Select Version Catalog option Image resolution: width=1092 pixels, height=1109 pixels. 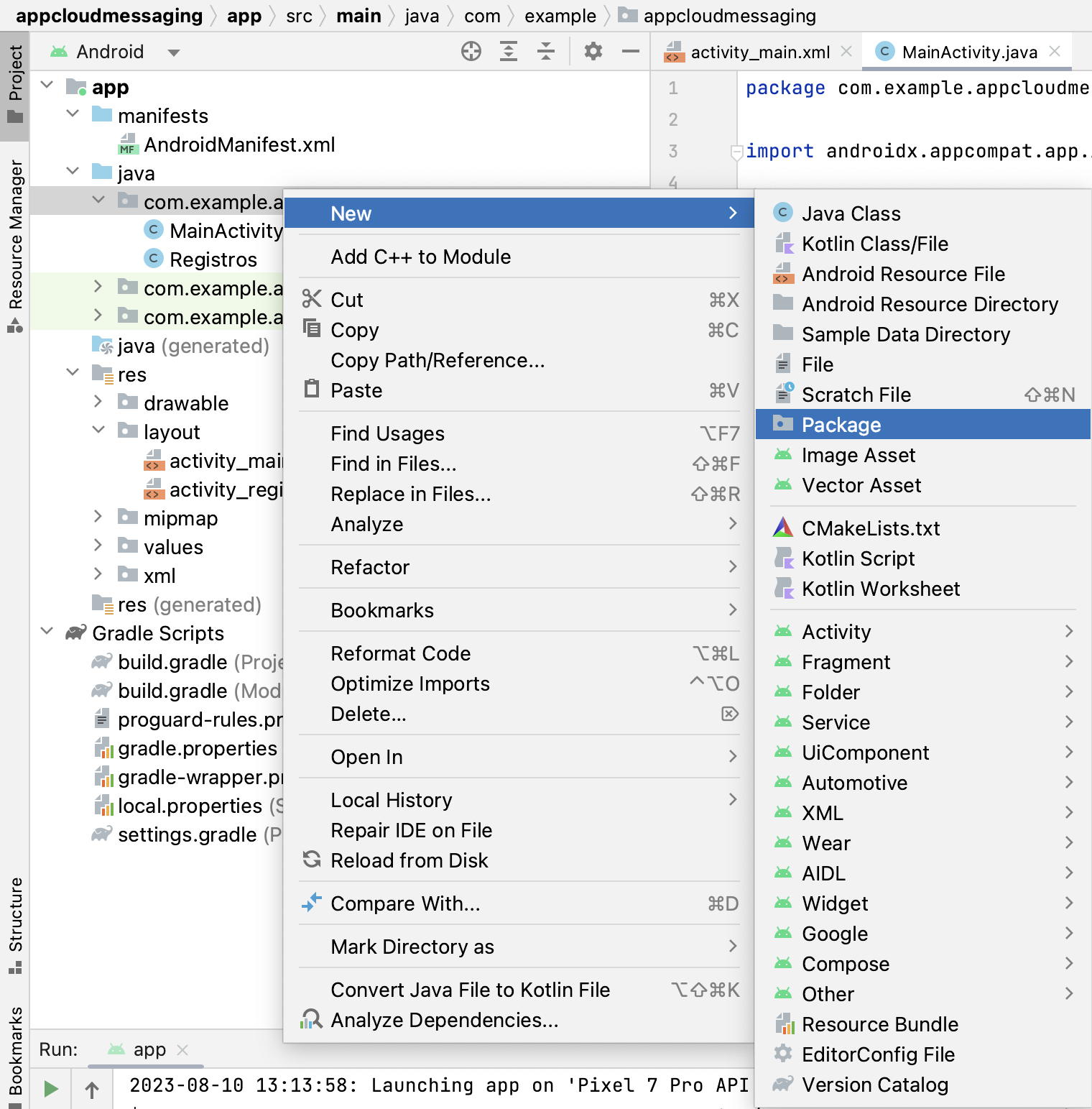[x=923, y=1085]
